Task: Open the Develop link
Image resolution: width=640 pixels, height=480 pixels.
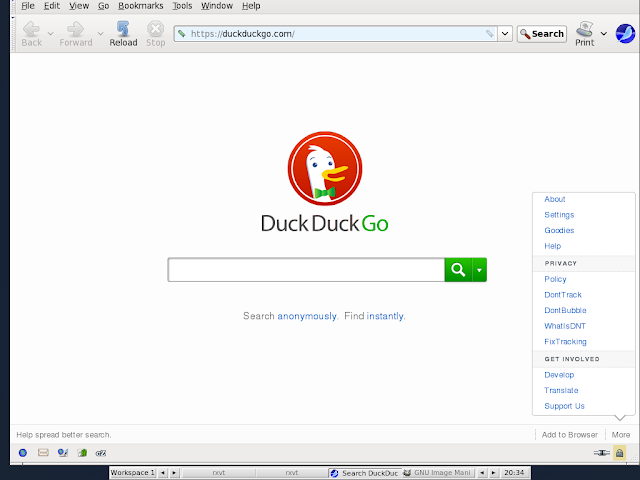Action: pos(559,375)
